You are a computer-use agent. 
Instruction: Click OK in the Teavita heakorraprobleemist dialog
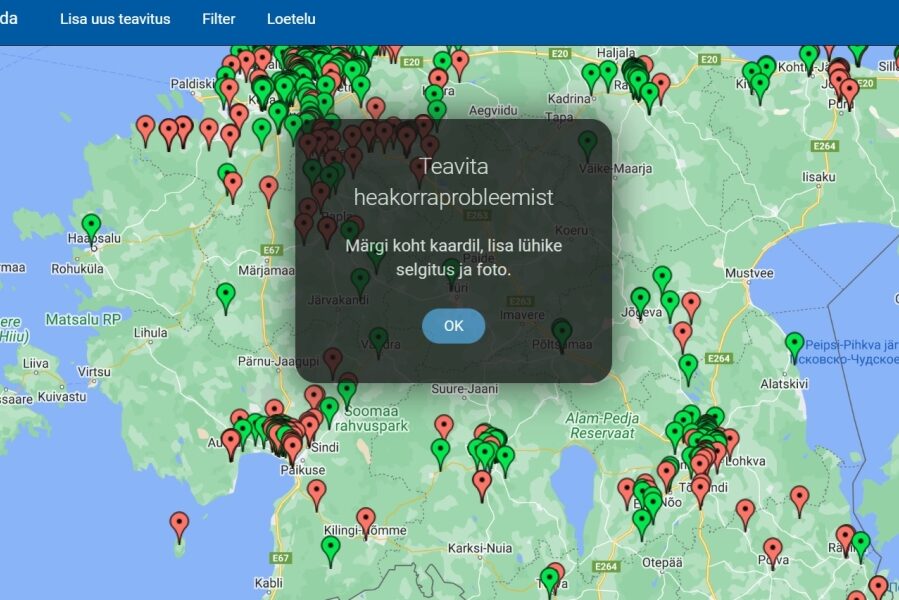point(453,326)
